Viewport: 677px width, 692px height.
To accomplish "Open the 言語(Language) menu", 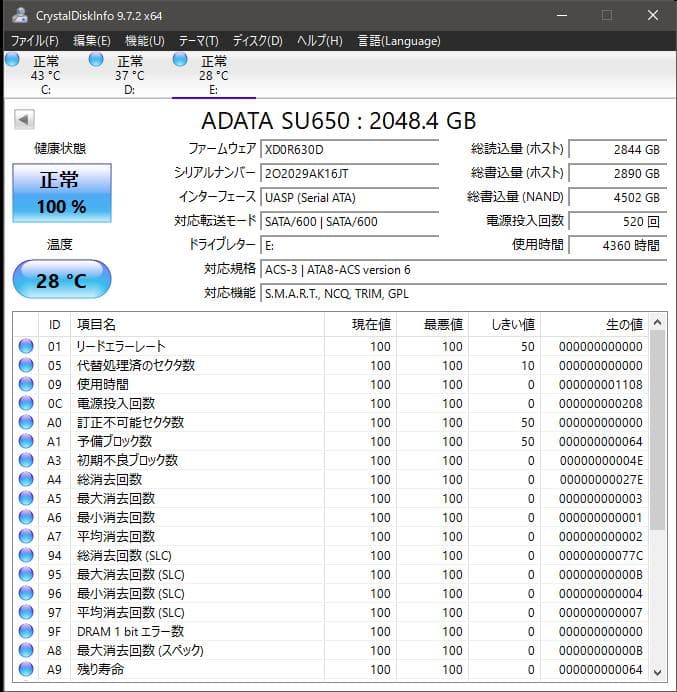I will pos(399,41).
